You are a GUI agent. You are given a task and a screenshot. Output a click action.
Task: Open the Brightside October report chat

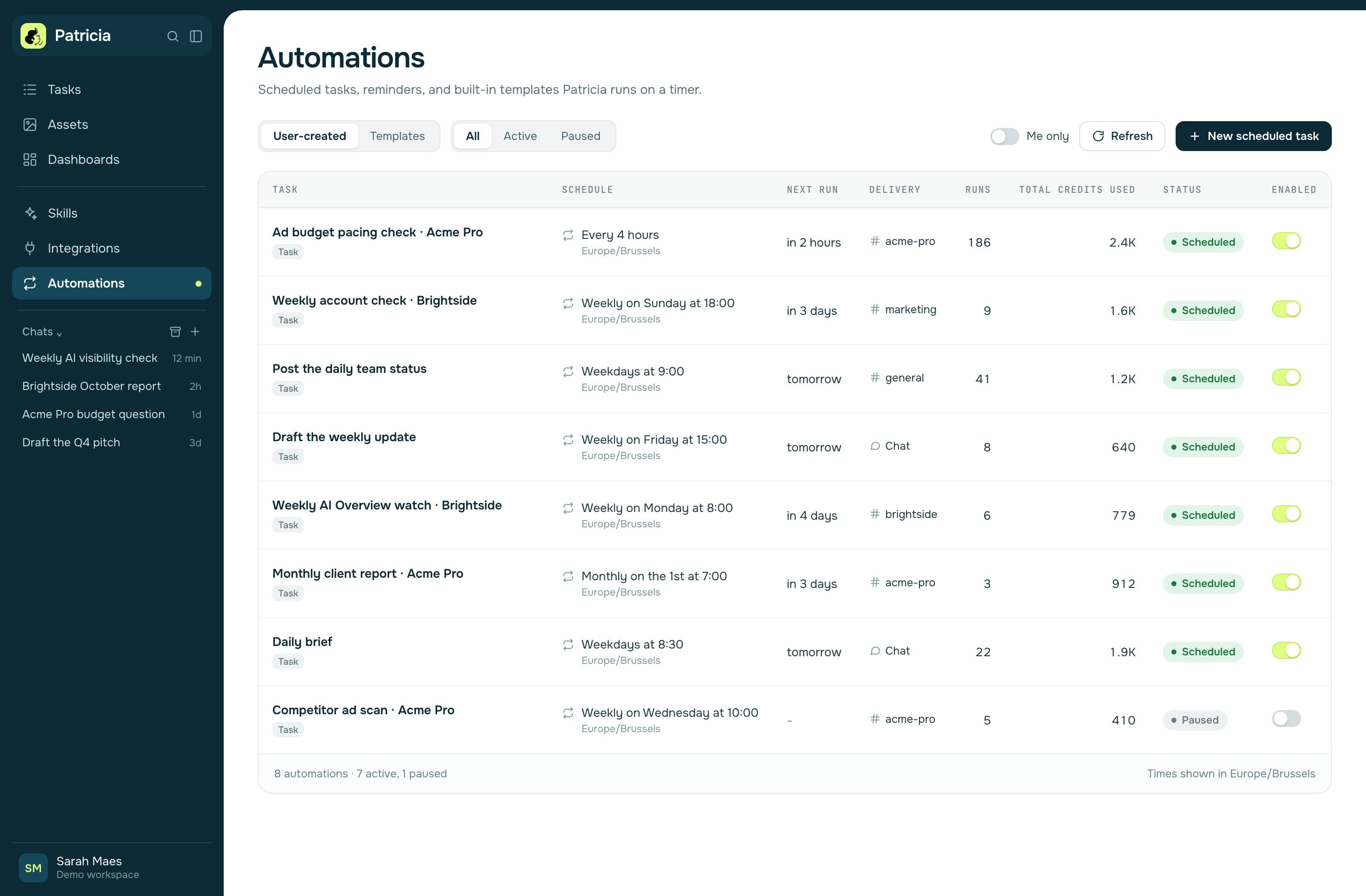pyautogui.click(x=112, y=386)
